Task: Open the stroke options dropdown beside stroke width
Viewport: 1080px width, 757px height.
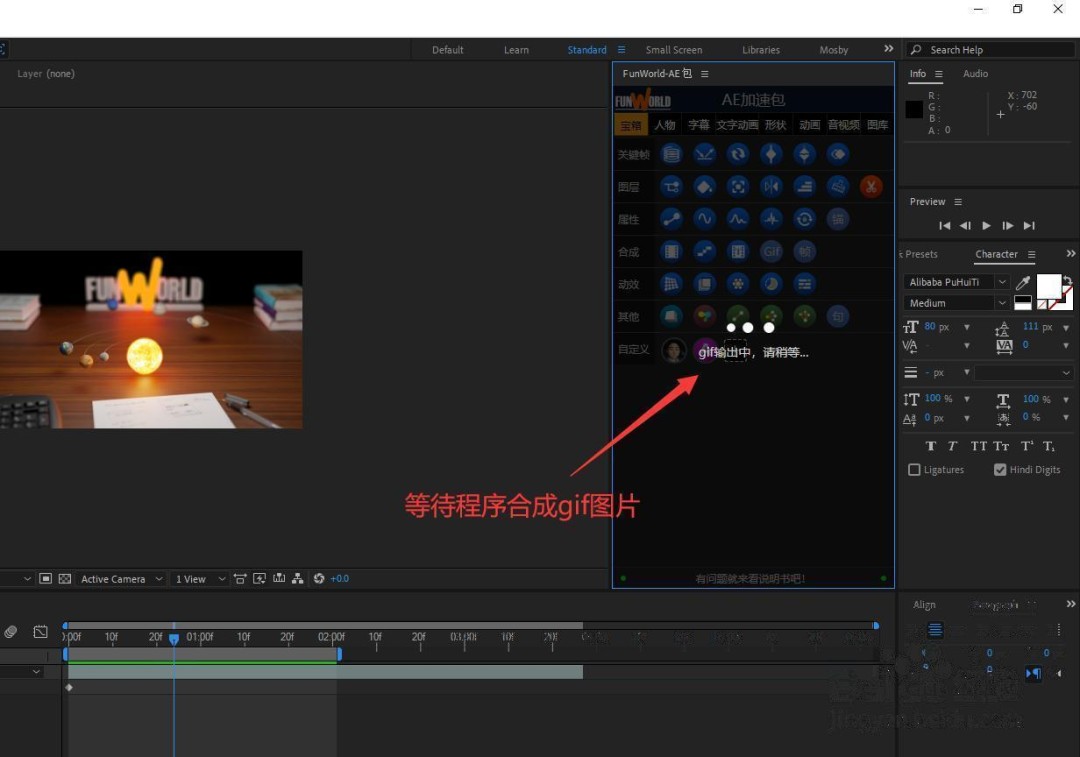Action: click(1024, 373)
